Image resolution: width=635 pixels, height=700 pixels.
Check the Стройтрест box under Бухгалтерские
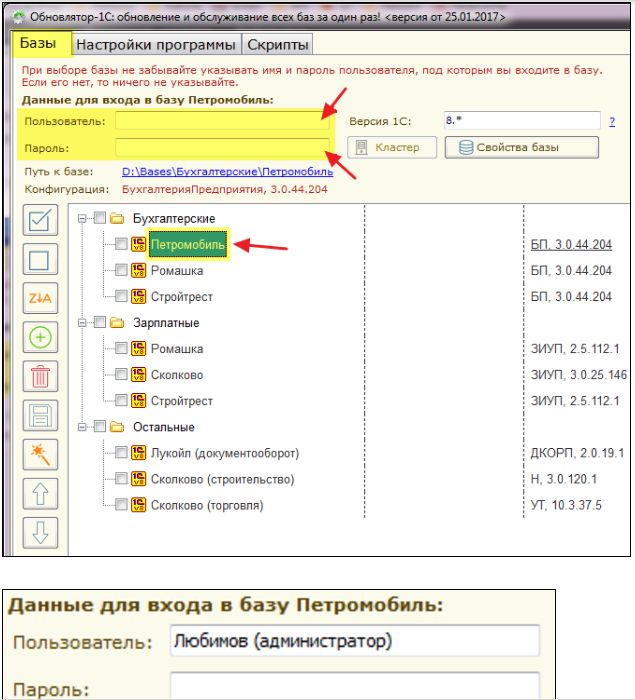(x=121, y=296)
